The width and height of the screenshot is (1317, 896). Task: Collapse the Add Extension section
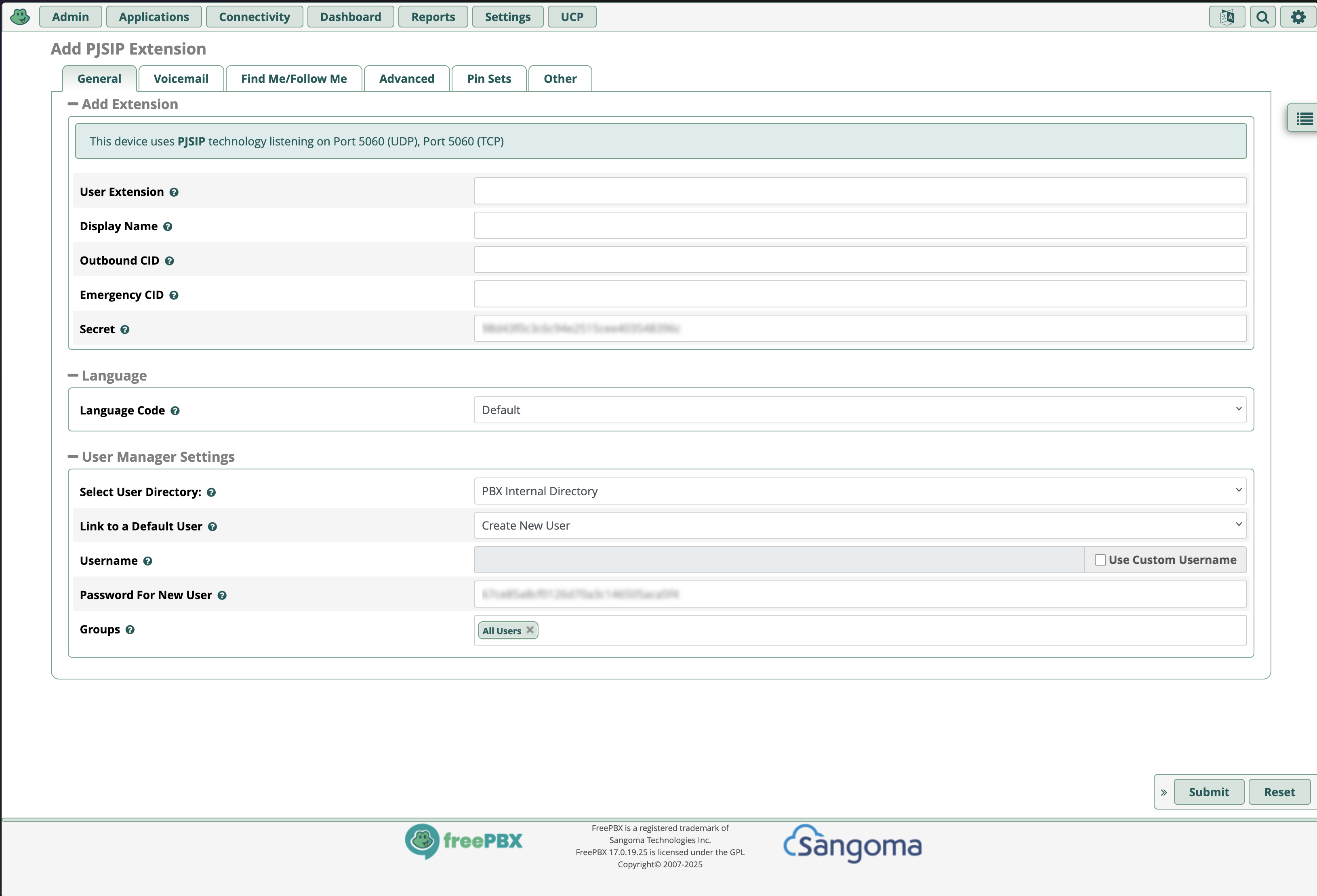click(x=73, y=104)
